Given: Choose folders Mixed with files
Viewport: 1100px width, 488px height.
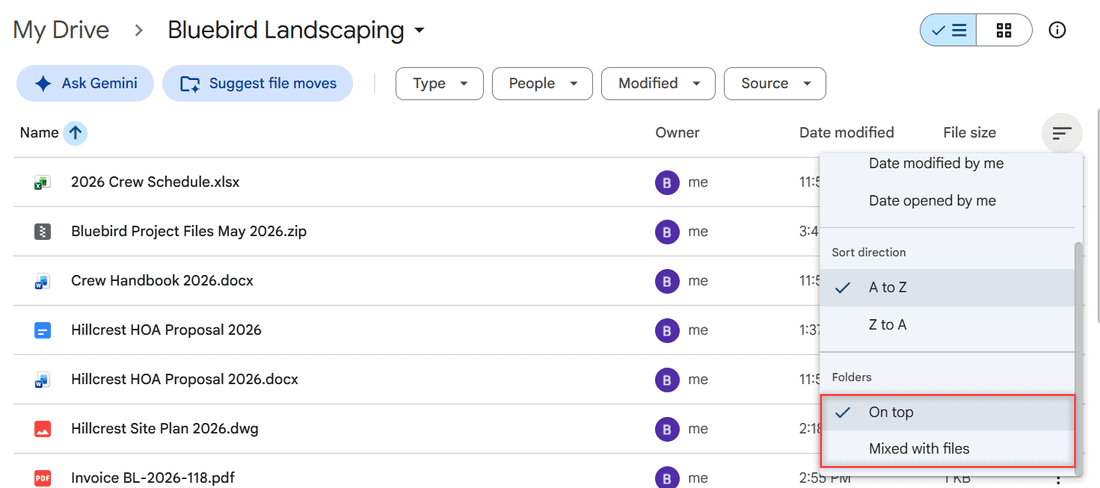Looking at the screenshot, I should tap(946, 449).
